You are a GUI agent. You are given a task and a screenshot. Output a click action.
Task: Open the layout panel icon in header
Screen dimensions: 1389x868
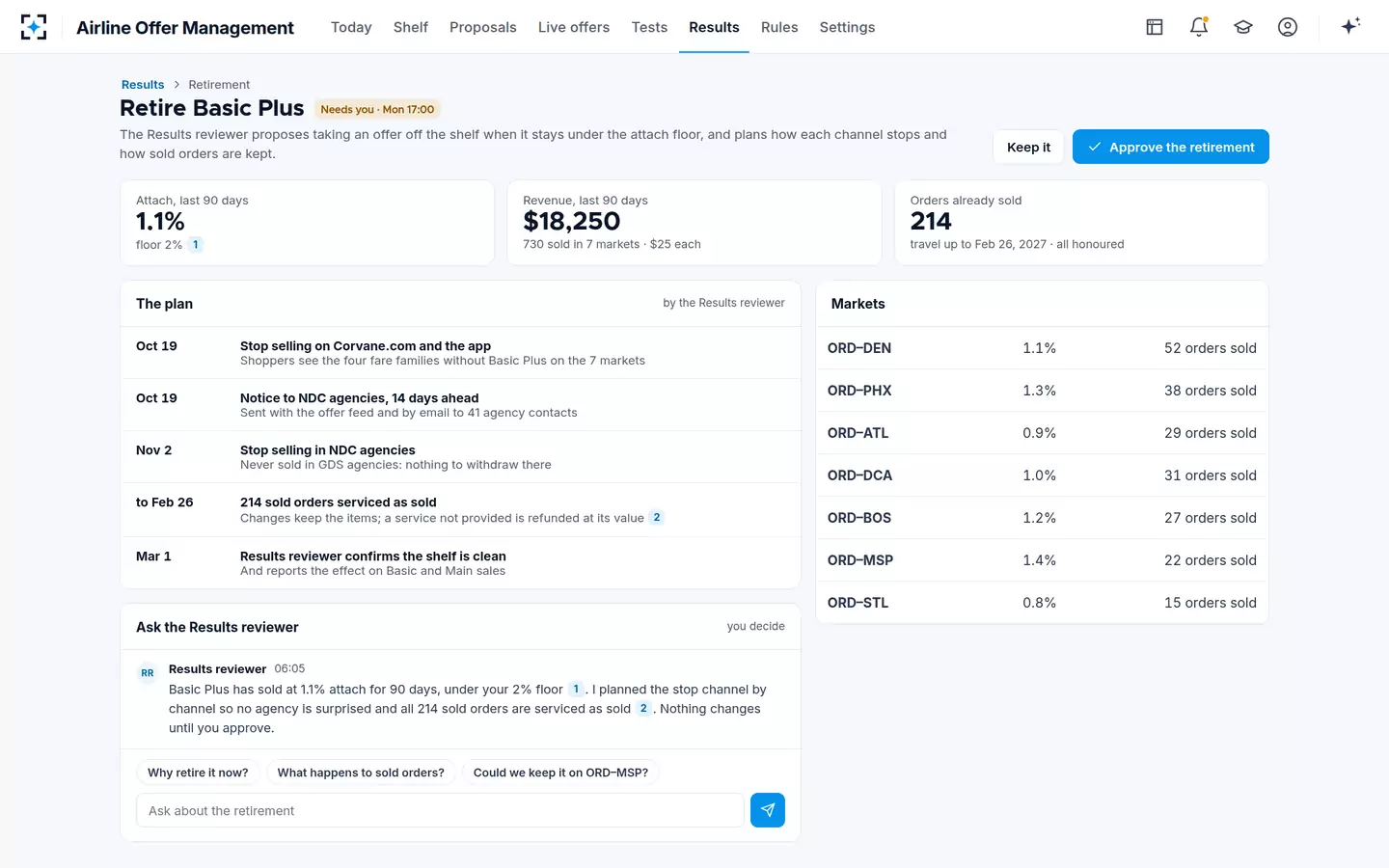click(x=1155, y=27)
